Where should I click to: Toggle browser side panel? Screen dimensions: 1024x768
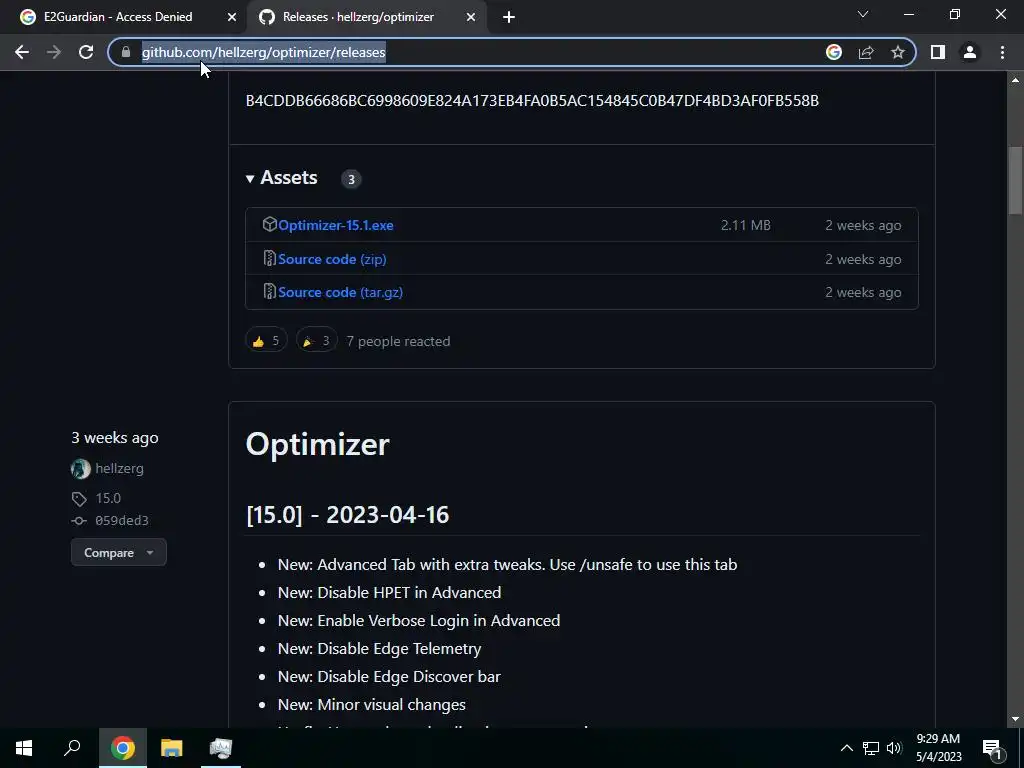click(x=938, y=52)
